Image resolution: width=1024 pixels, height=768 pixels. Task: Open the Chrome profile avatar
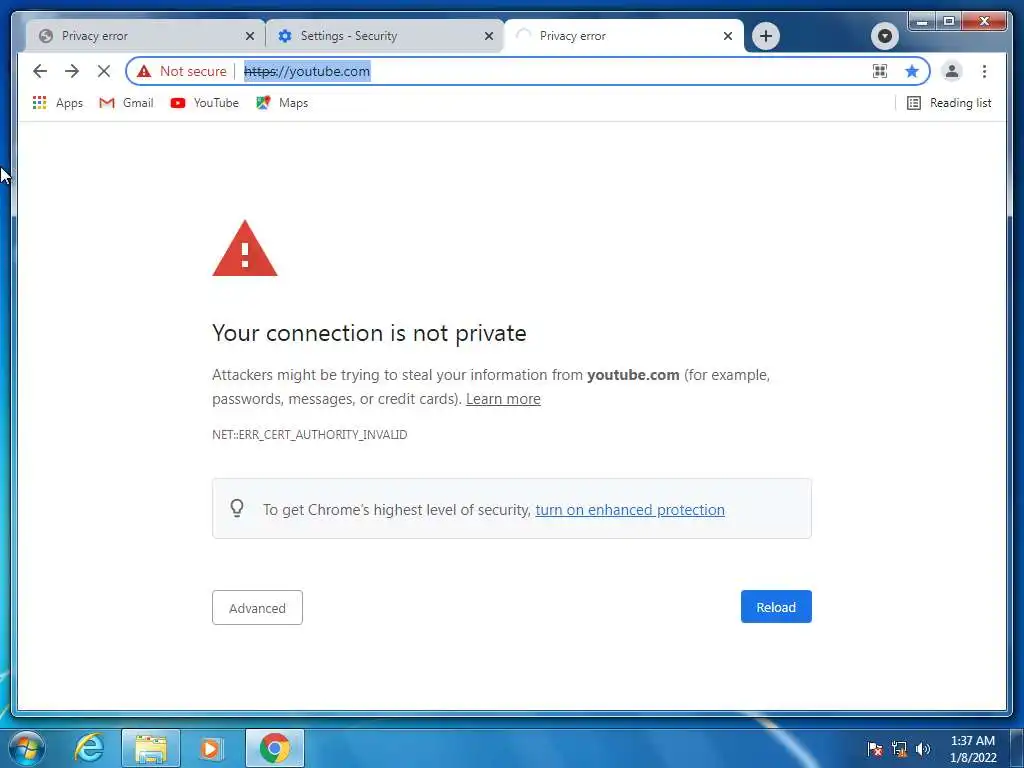coord(952,71)
